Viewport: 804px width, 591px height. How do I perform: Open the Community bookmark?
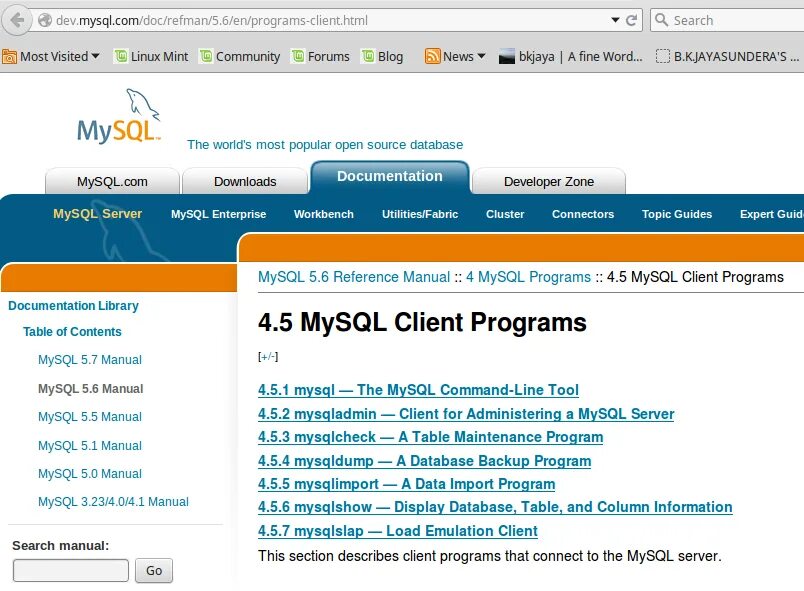(x=240, y=56)
